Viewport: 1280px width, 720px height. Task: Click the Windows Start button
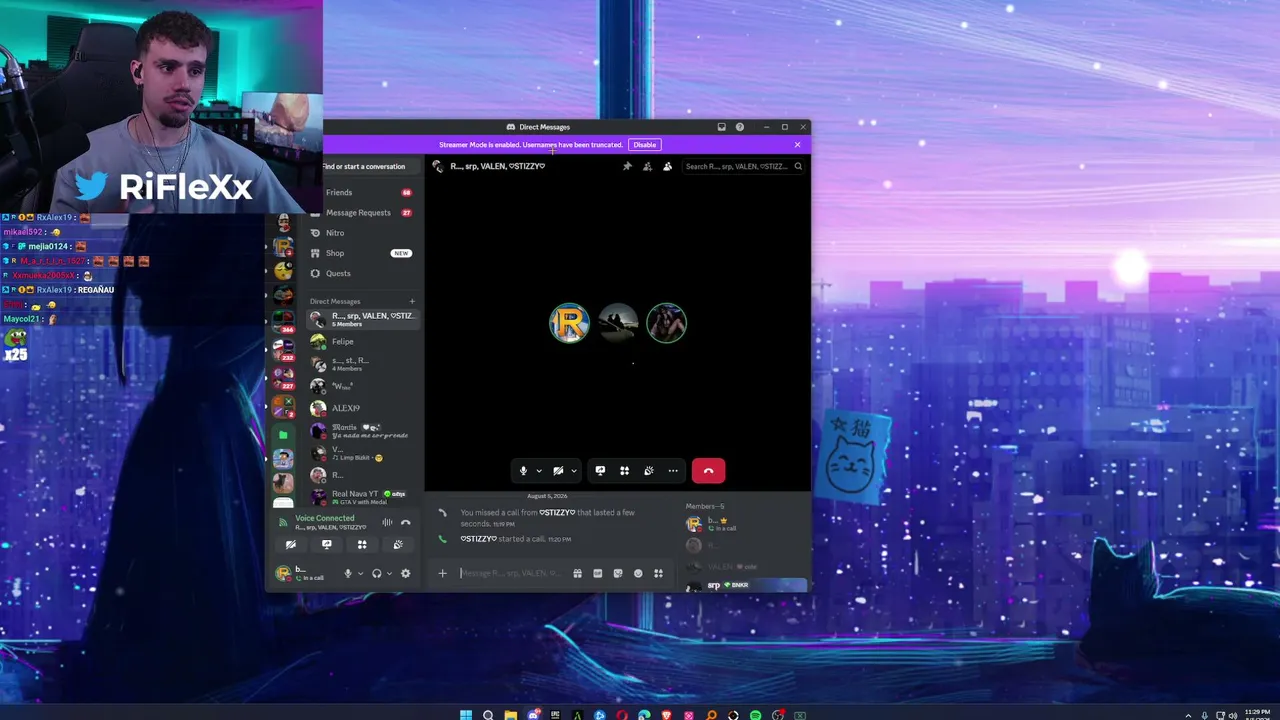[466, 715]
